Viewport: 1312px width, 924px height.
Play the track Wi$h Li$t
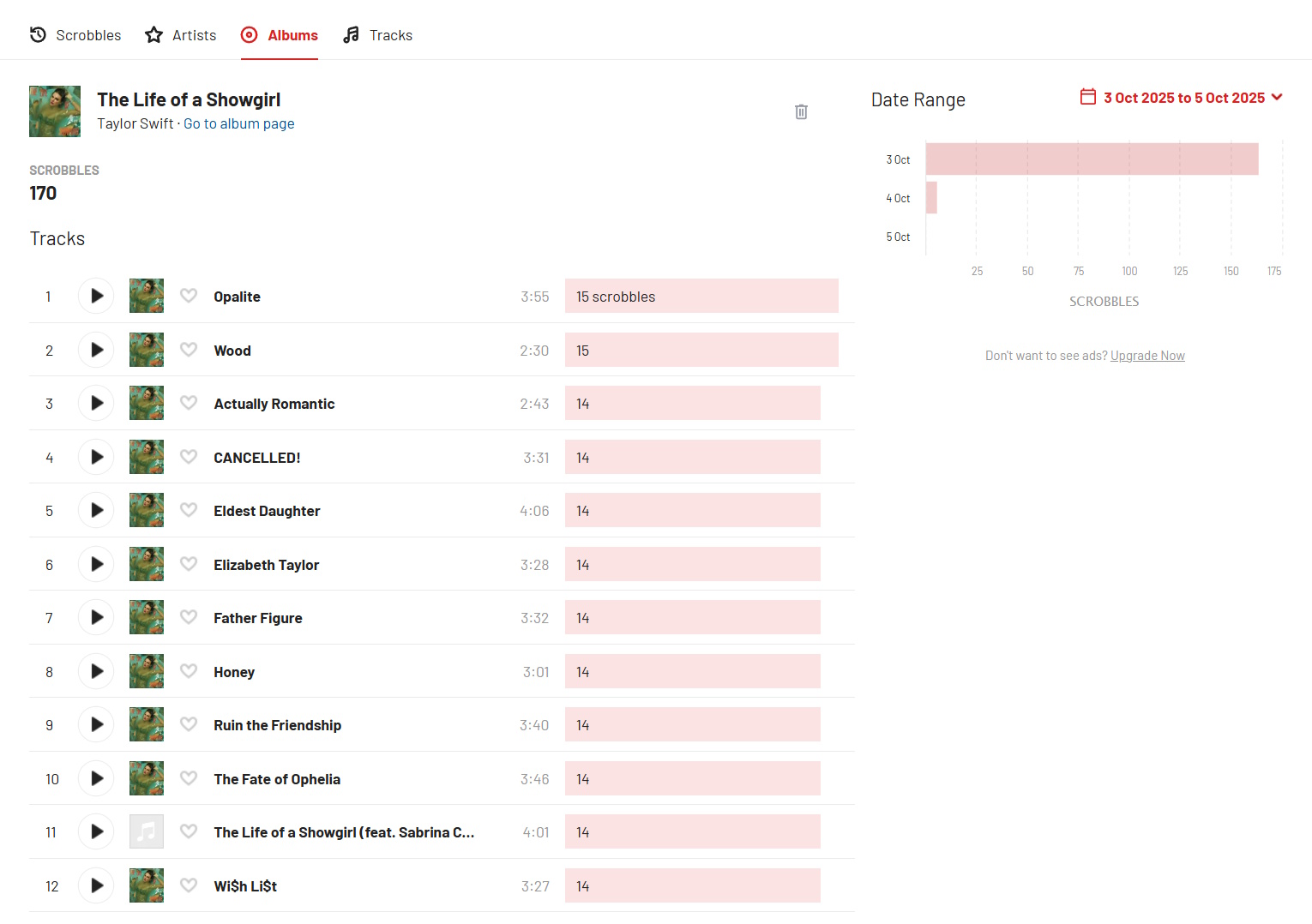[96, 885]
